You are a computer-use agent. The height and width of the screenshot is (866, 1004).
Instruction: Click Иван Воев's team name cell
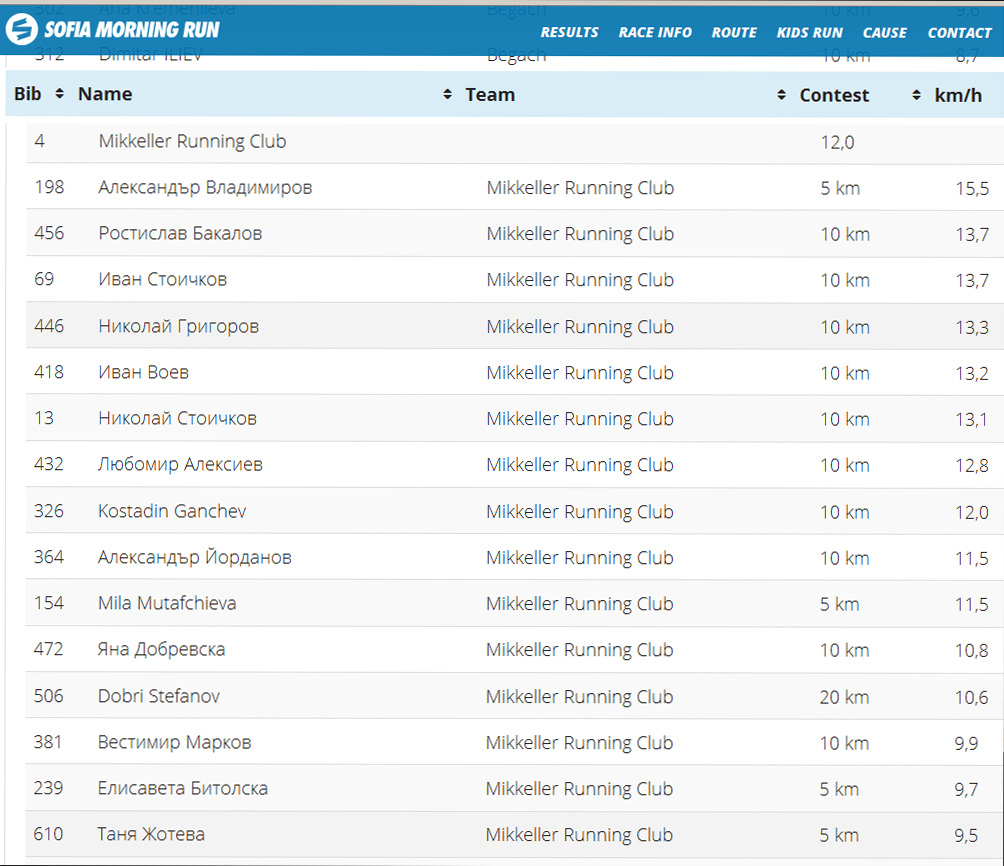point(580,372)
